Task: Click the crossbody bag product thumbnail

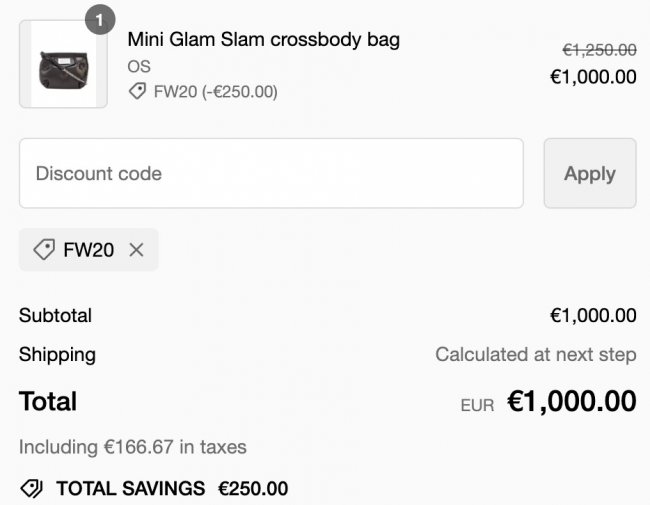Action: pos(63,64)
